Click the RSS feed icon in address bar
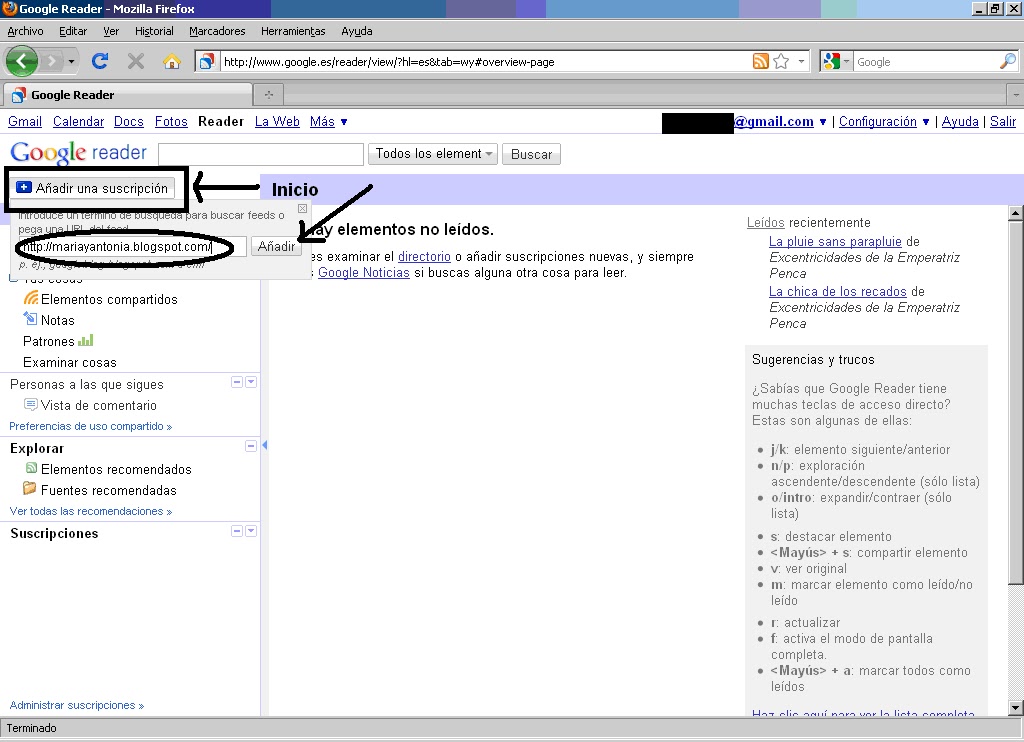 [x=761, y=61]
